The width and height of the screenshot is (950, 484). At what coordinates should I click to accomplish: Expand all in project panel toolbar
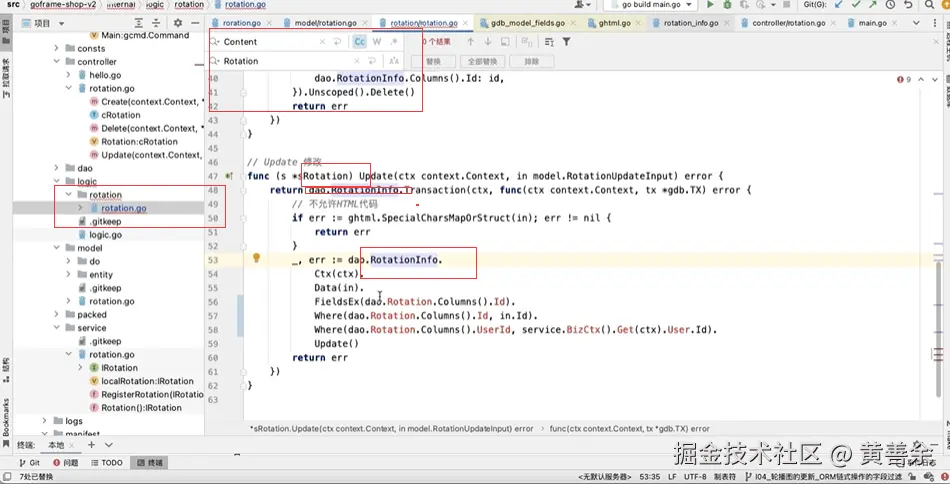pyautogui.click(x=139, y=23)
